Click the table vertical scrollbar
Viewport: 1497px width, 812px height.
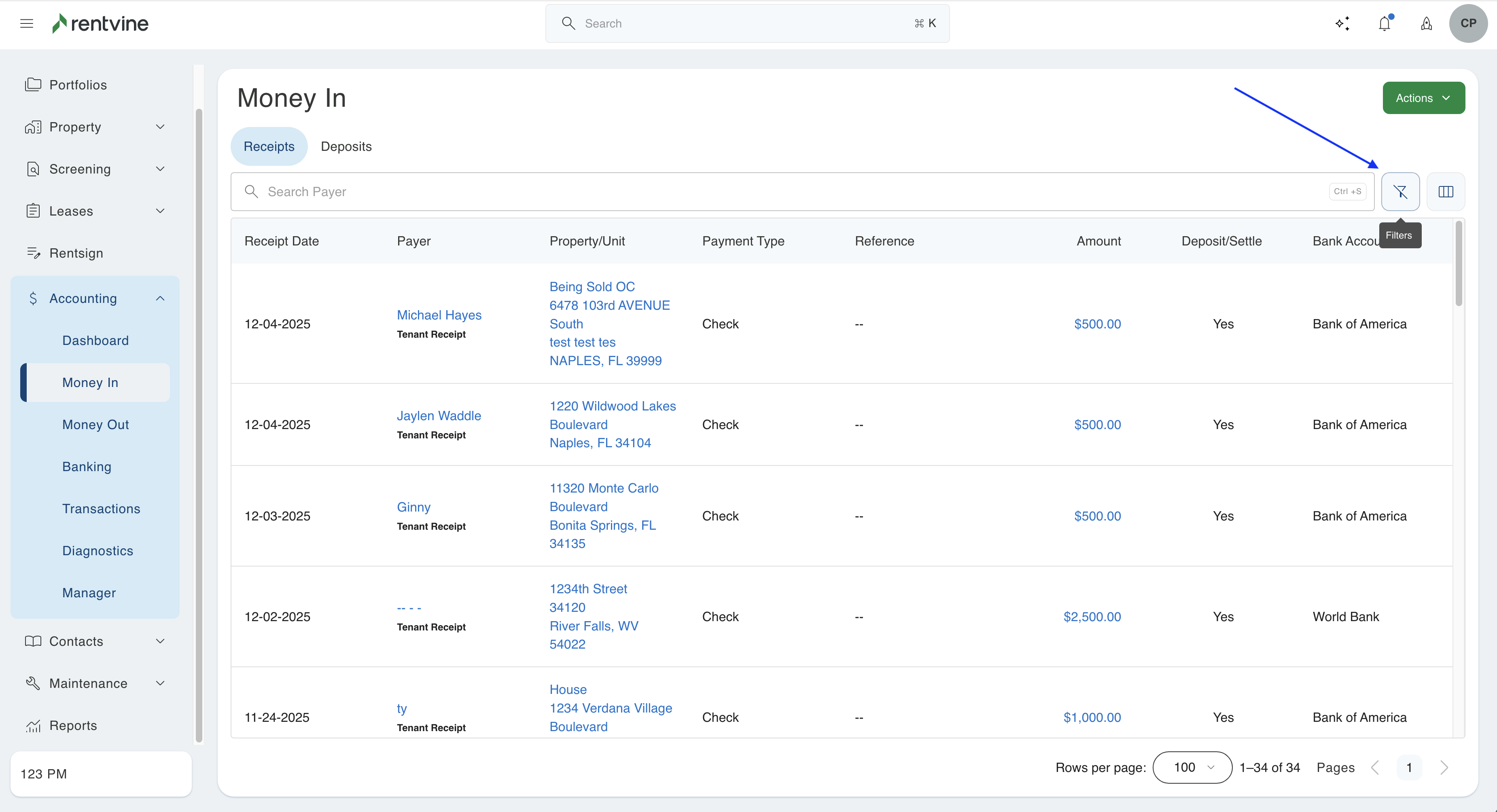(x=1459, y=263)
